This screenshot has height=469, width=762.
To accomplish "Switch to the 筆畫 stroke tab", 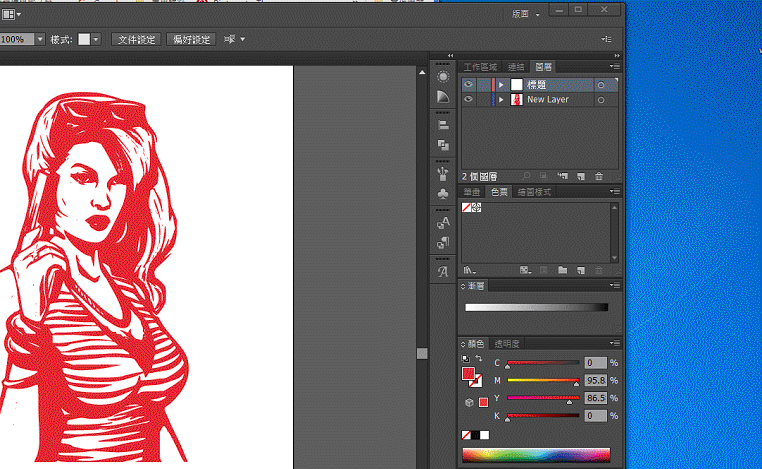I will (x=471, y=192).
